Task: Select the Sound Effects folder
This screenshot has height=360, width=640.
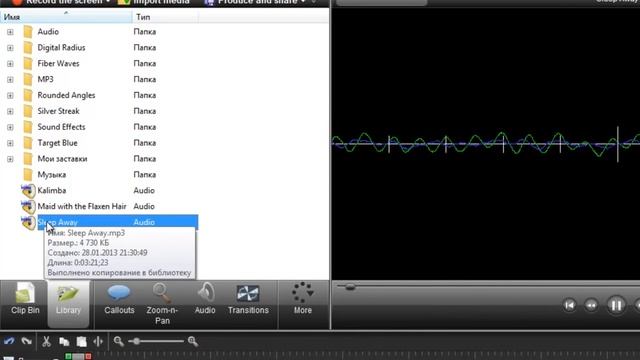Action: click(x=61, y=127)
